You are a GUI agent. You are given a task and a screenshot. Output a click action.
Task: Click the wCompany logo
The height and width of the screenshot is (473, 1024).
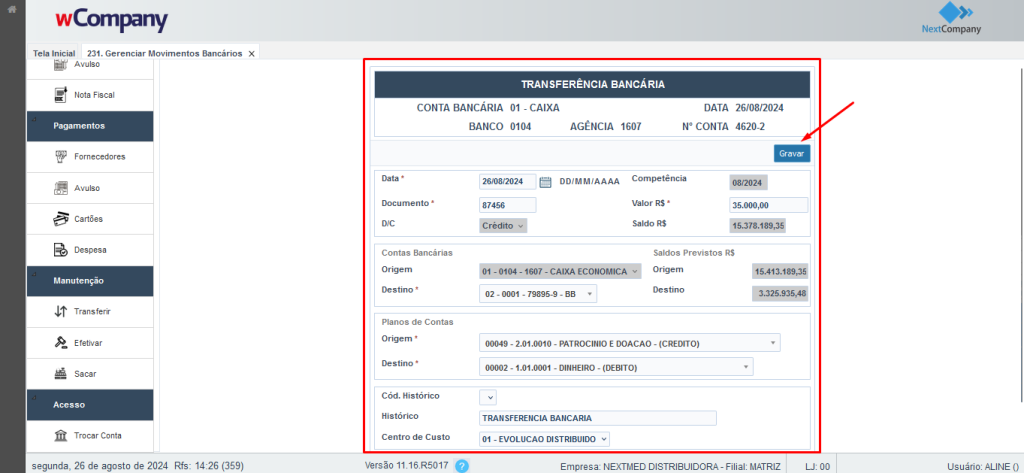point(112,20)
